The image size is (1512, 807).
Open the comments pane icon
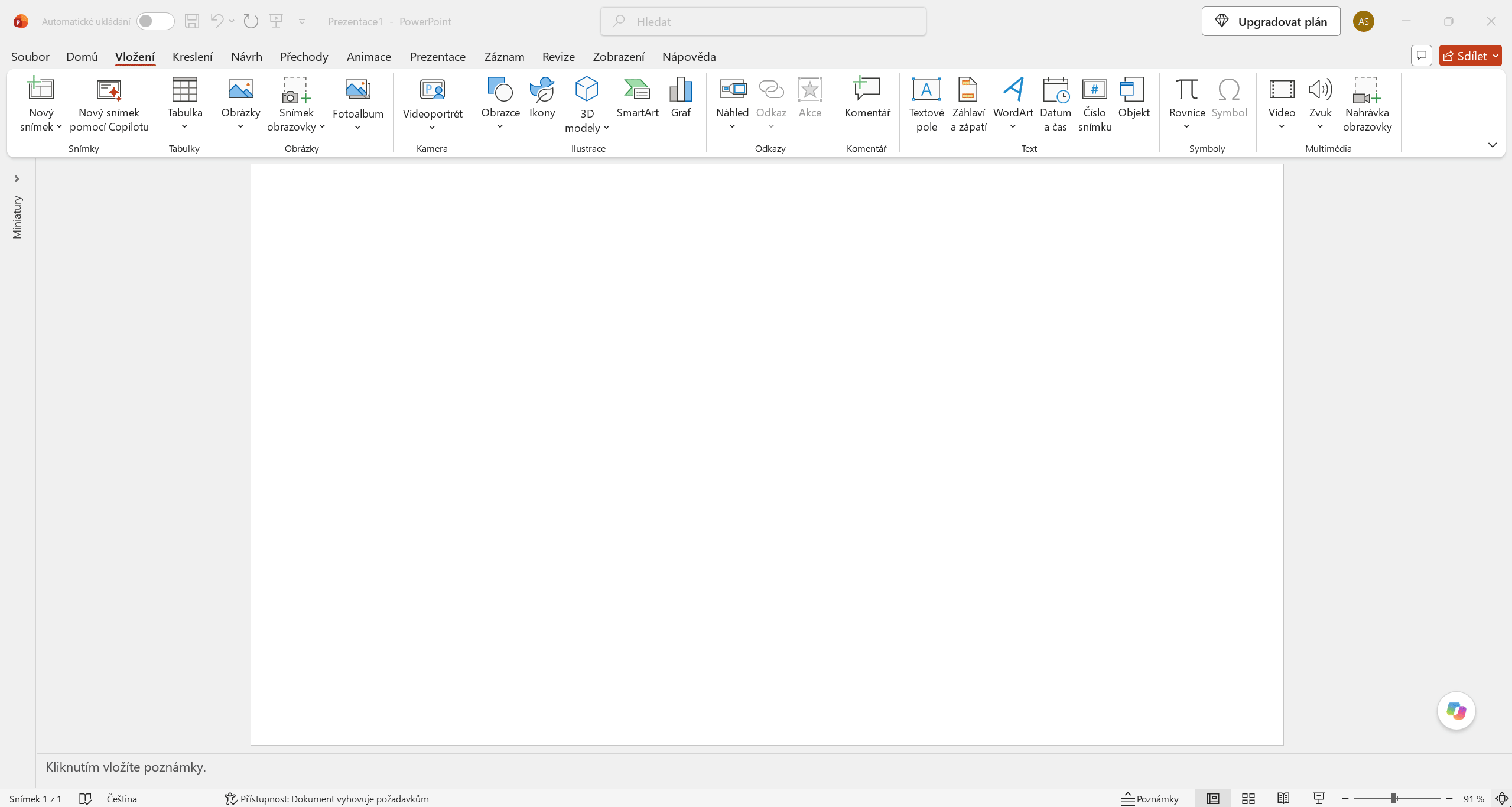[1422, 56]
